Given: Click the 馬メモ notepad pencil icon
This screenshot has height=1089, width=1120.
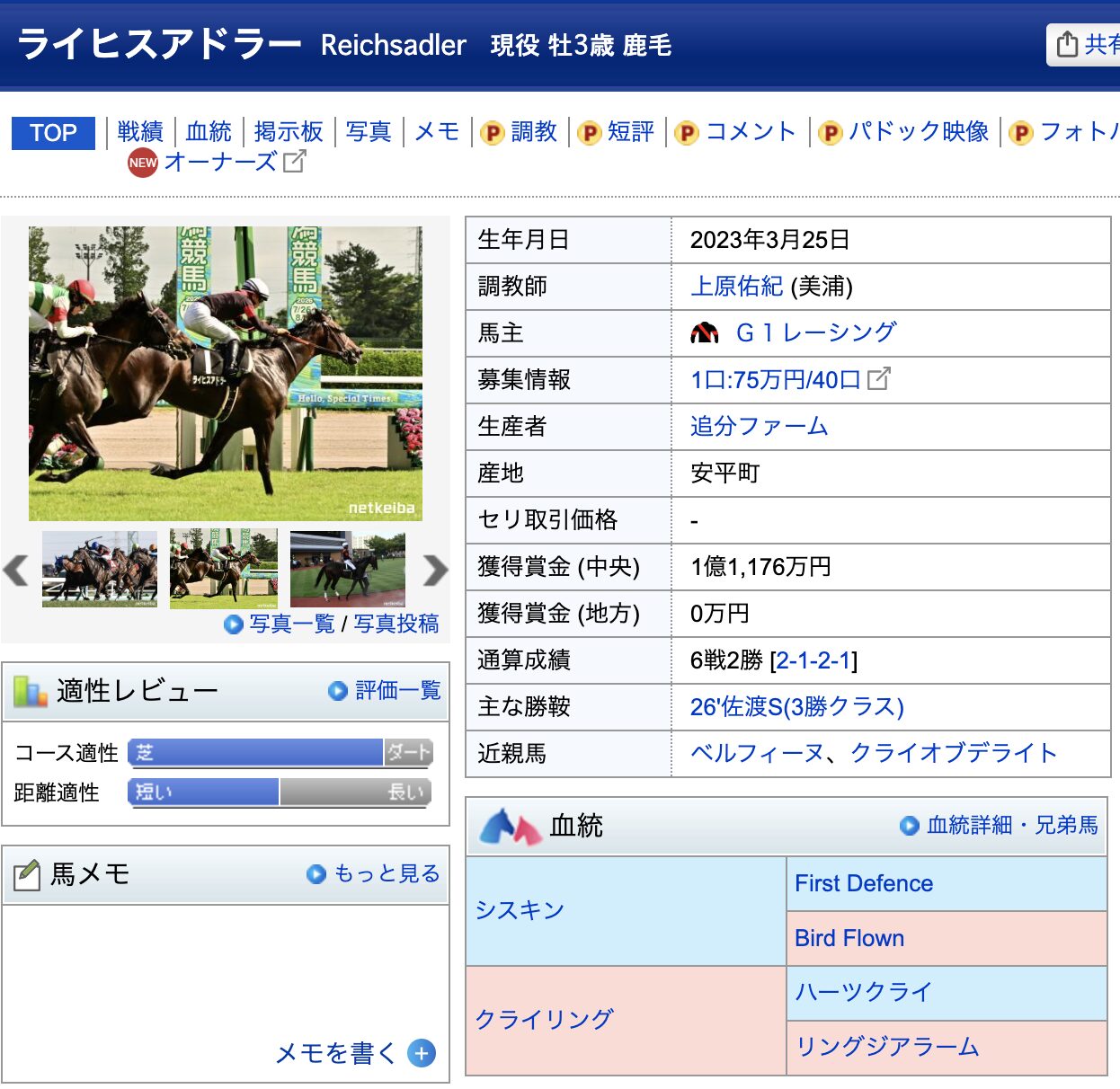Looking at the screenshot, I should [27, 875].
